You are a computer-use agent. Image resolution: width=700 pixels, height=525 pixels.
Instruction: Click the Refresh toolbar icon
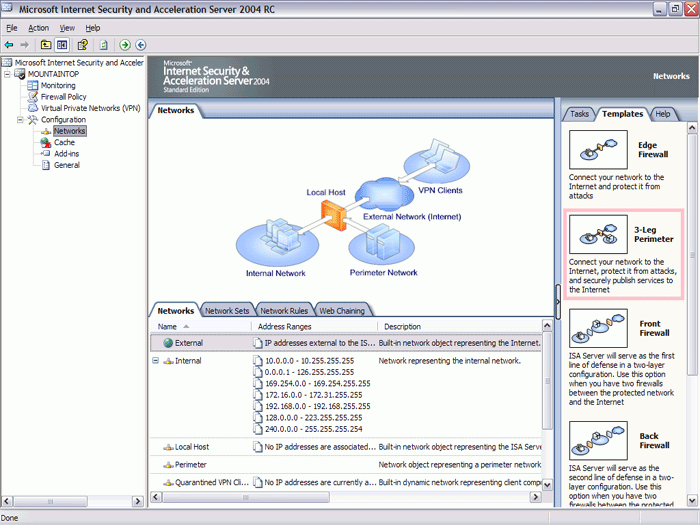[104, 45]
